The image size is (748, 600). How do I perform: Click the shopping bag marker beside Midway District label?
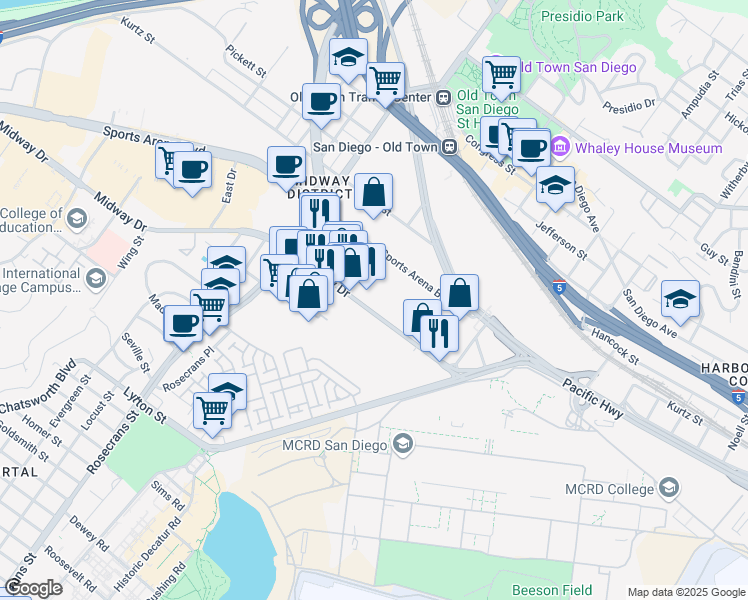374,193
